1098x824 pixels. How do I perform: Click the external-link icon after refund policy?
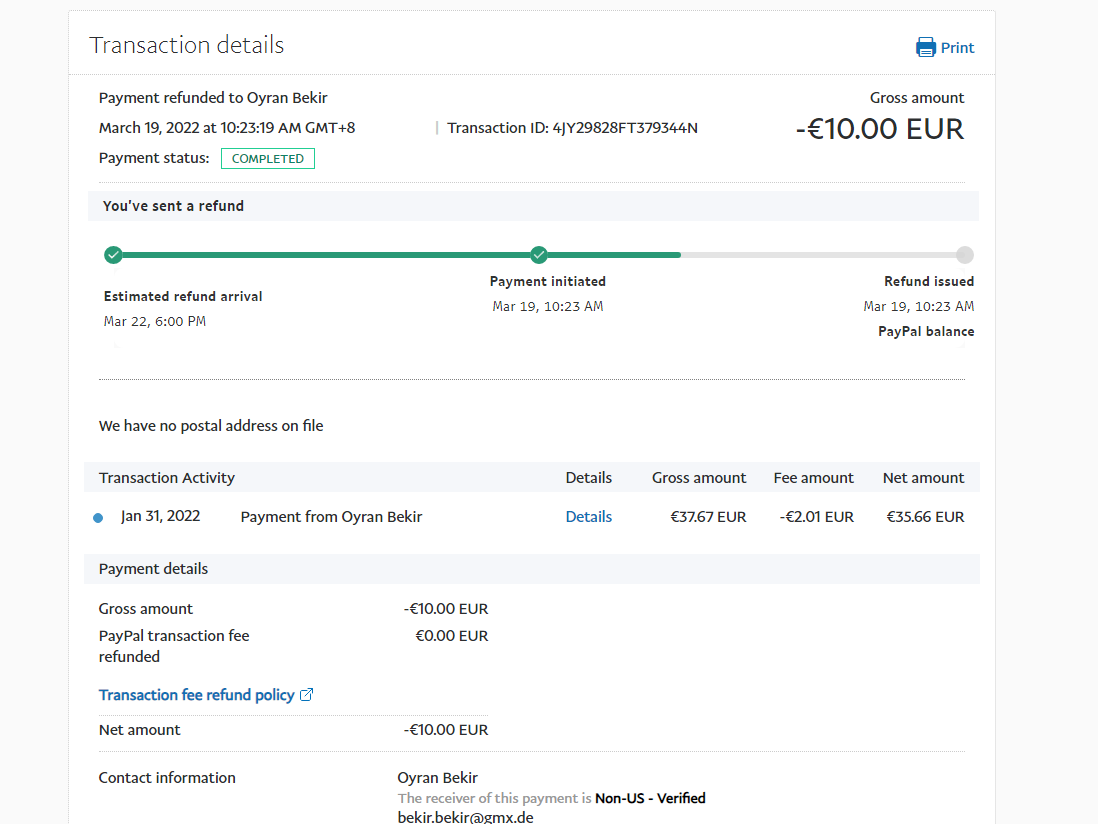[x=307, y=695]
